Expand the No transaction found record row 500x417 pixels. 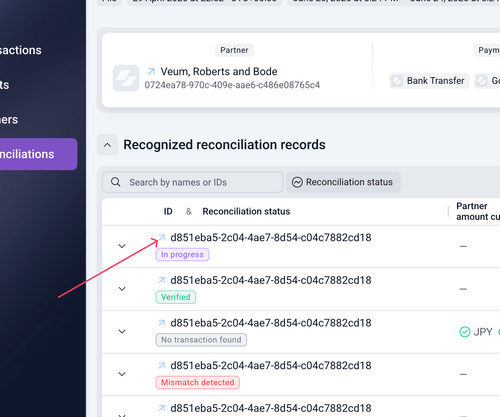click(122, 331)
